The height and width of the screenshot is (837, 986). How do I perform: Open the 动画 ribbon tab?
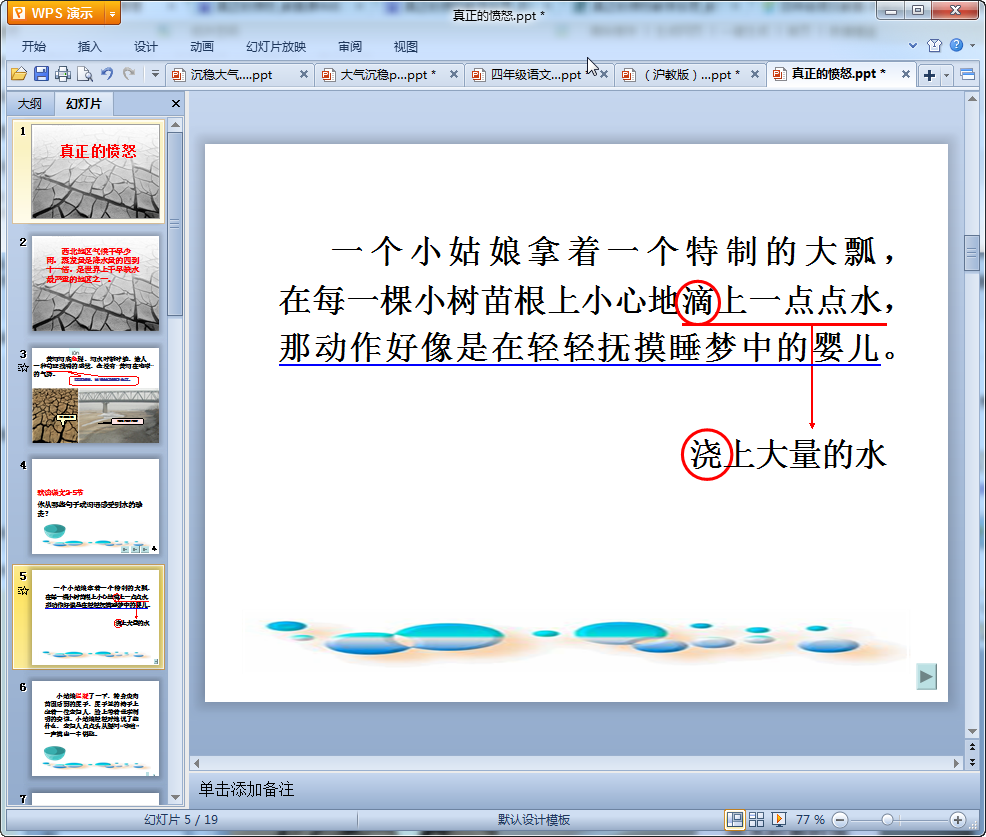click(x=202, y=47)
